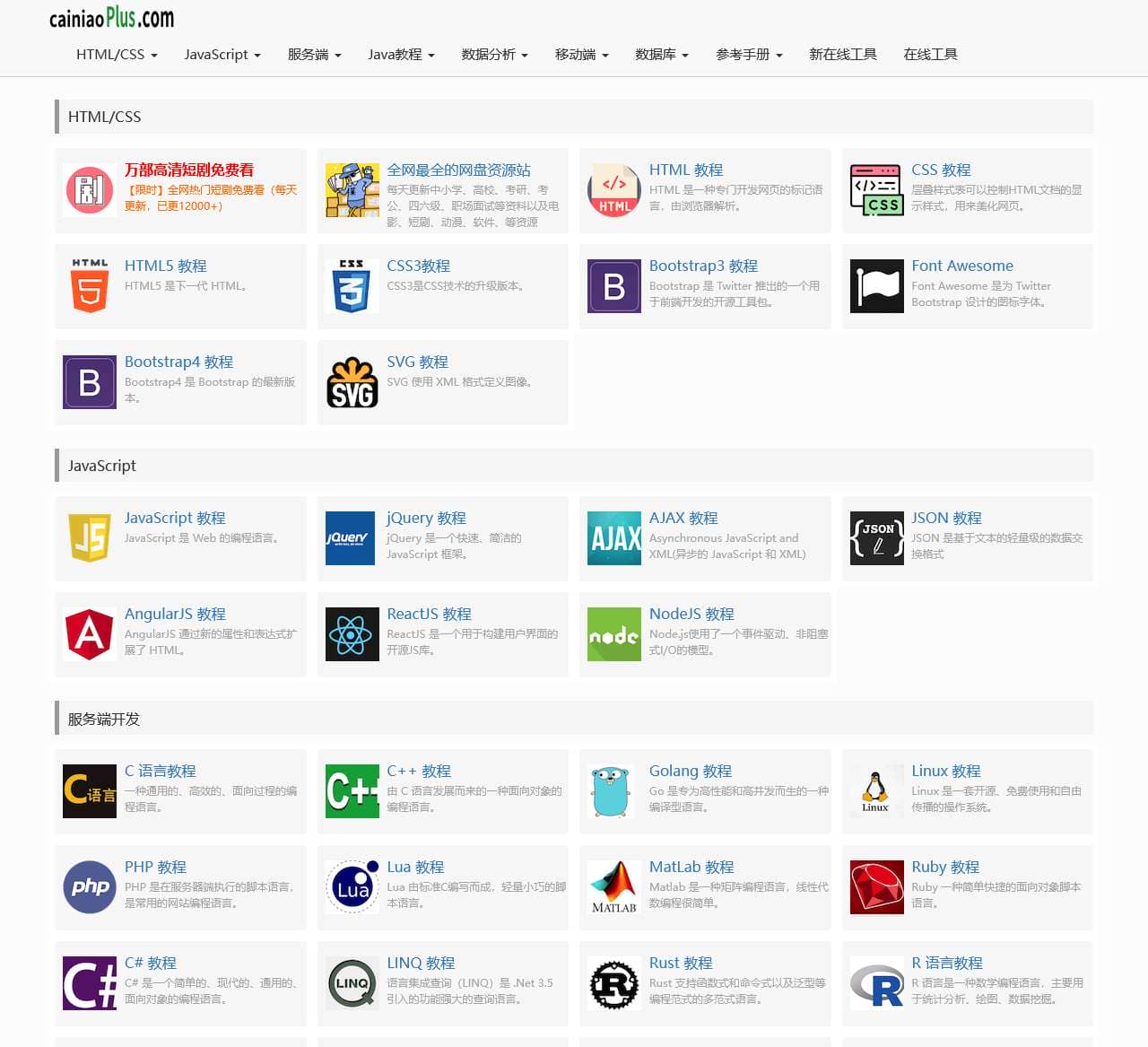Open the PHP 教程 title link

155,867
